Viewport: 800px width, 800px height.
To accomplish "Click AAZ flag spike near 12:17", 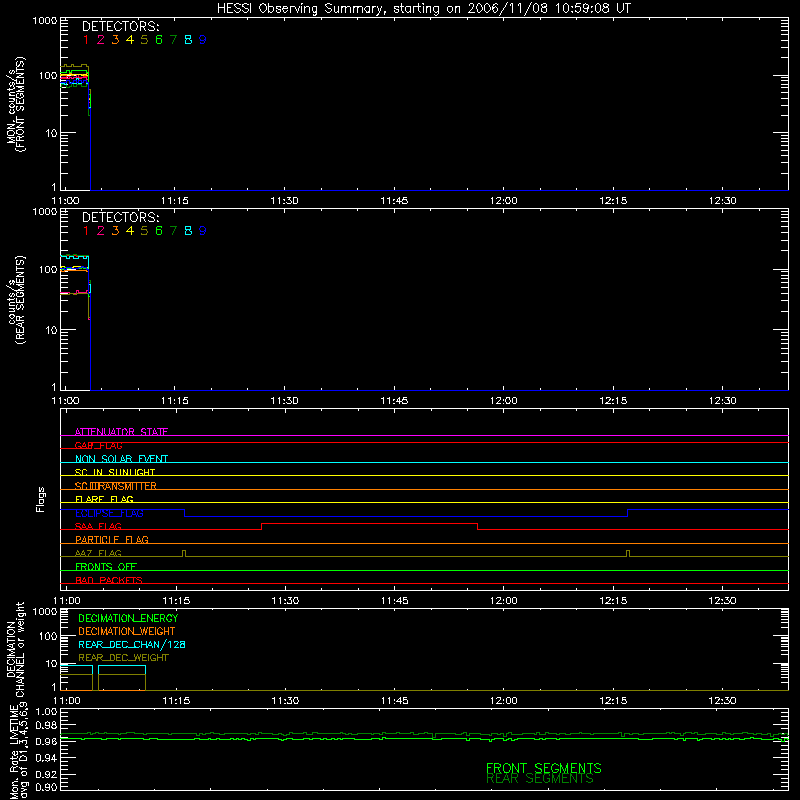I will [x=628, y=554].
